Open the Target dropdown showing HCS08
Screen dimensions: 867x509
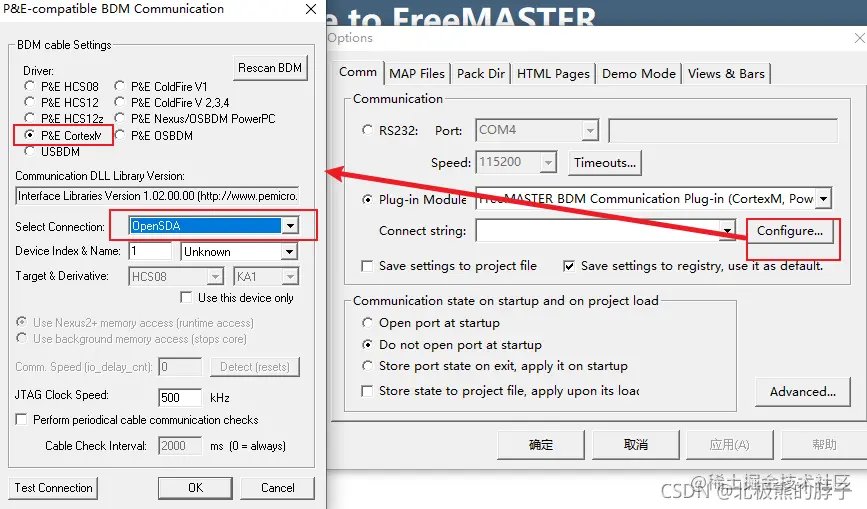point(215,276)
